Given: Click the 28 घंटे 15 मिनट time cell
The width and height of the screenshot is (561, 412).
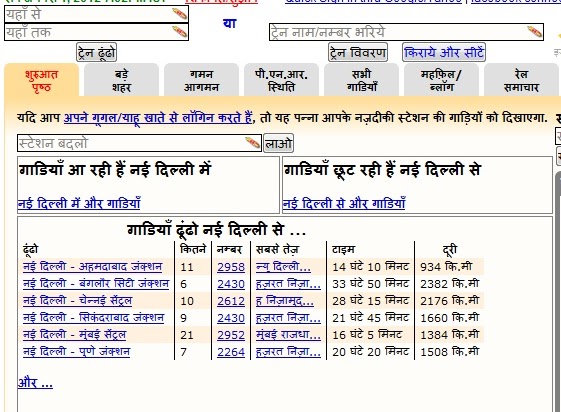Looking at the screenshot, I should [x=370, y=301].
